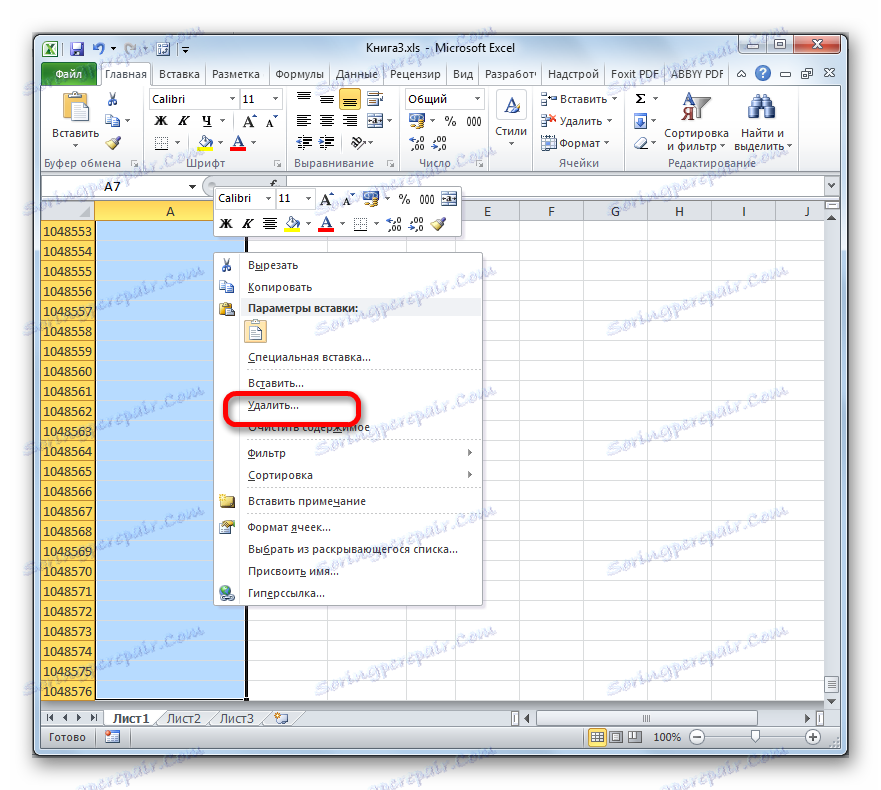The image size is (881, 790).
Task: Switch to the Лист2 sheet tab
Action: tap(184, 717)
